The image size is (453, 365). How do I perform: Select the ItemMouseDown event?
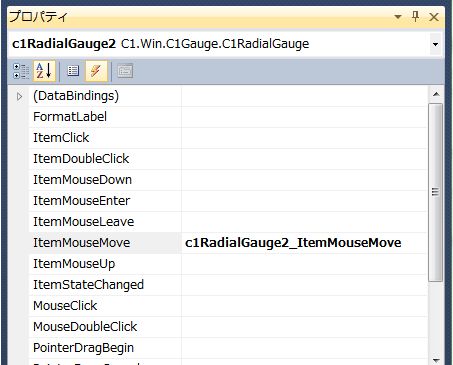pyautogui.click(x=82, y=180)
